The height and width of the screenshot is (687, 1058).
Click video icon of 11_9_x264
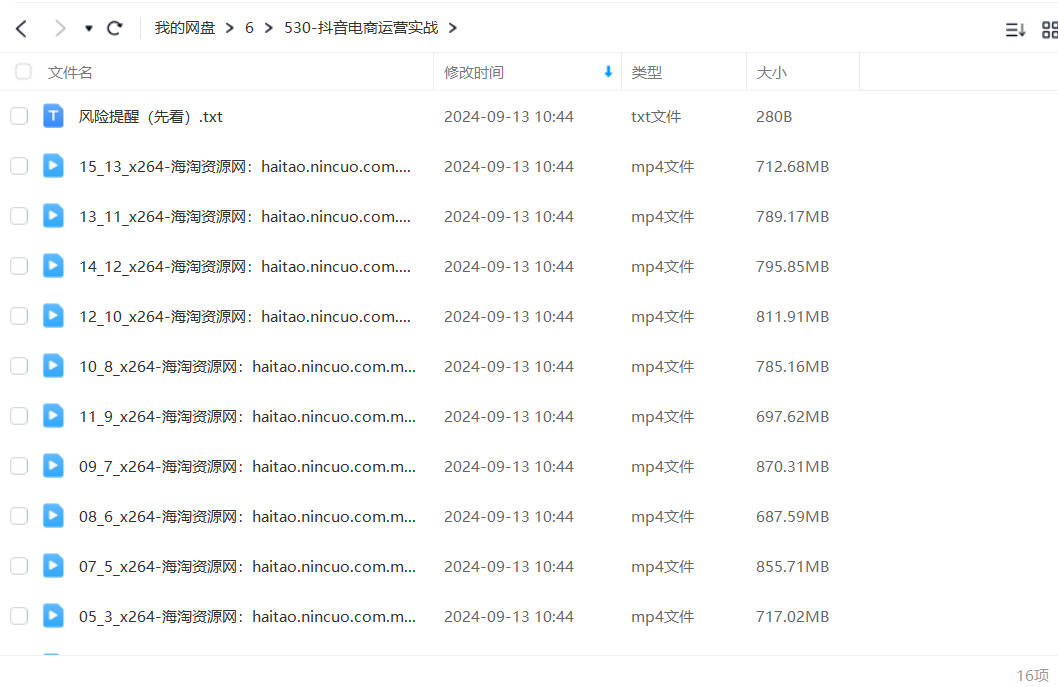[53, 416]
